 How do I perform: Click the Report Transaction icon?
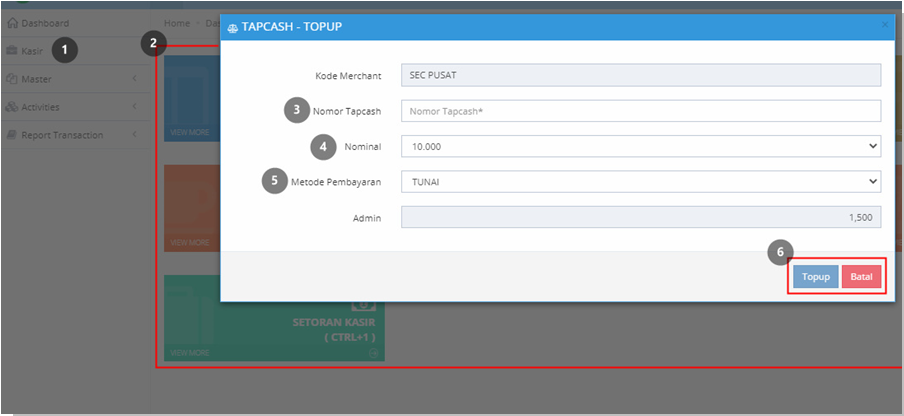pyautogui.click(x=12, y=135)
